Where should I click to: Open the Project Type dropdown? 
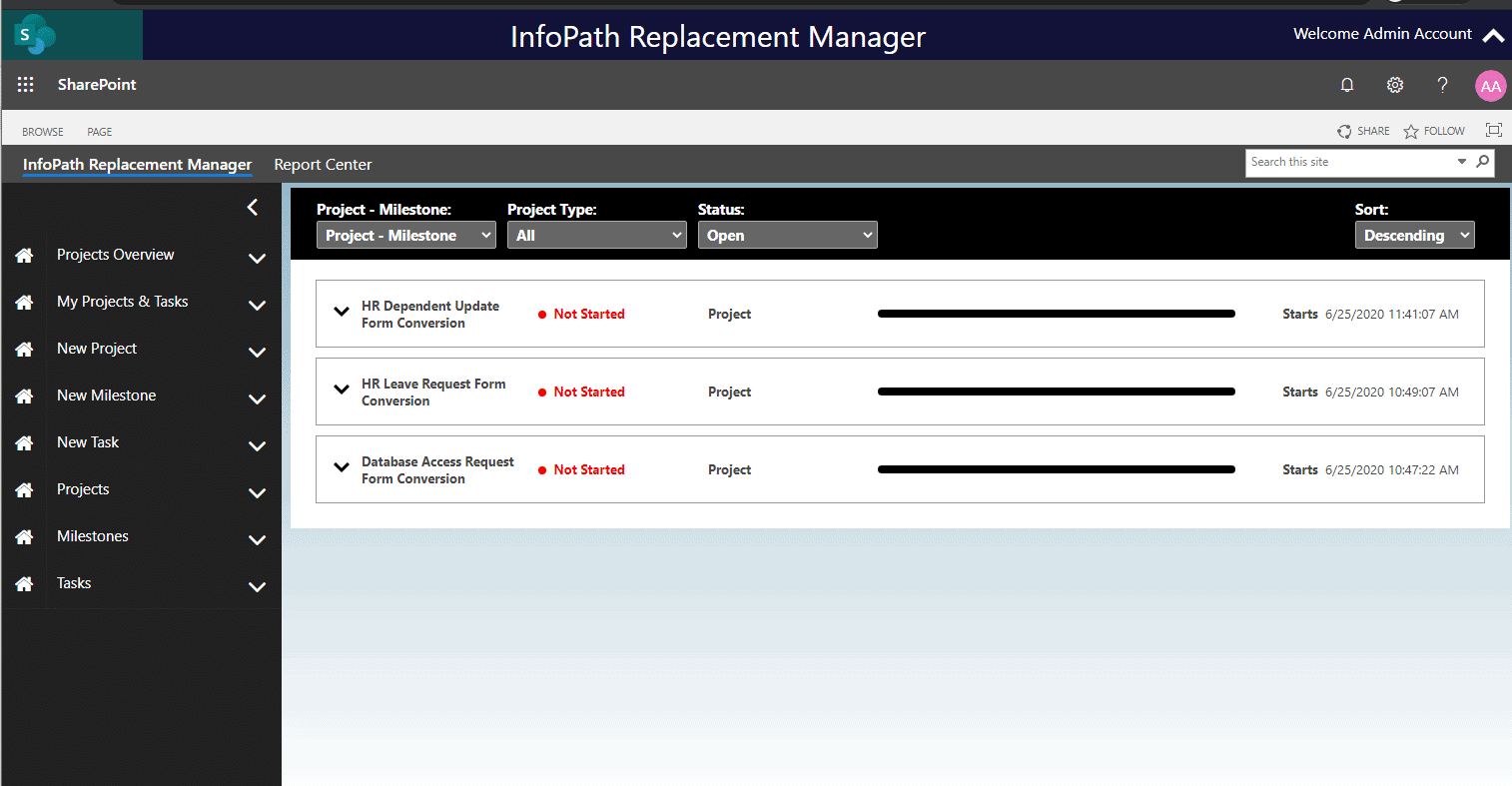(597, 235)
